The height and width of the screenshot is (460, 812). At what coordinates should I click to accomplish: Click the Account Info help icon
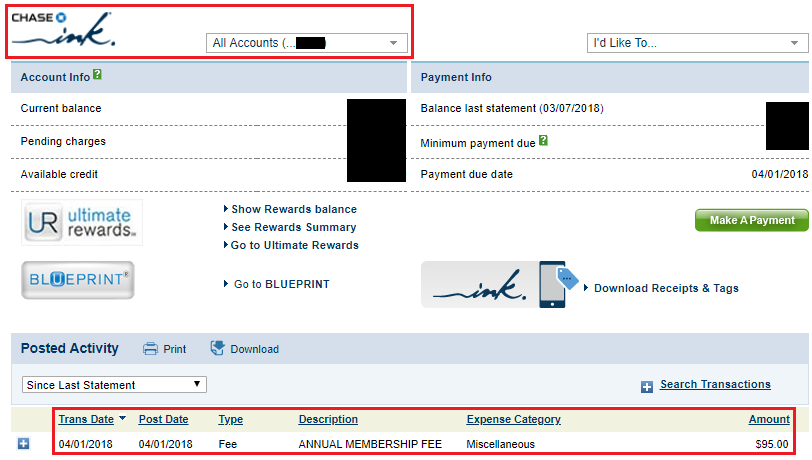tap(97, 75)
